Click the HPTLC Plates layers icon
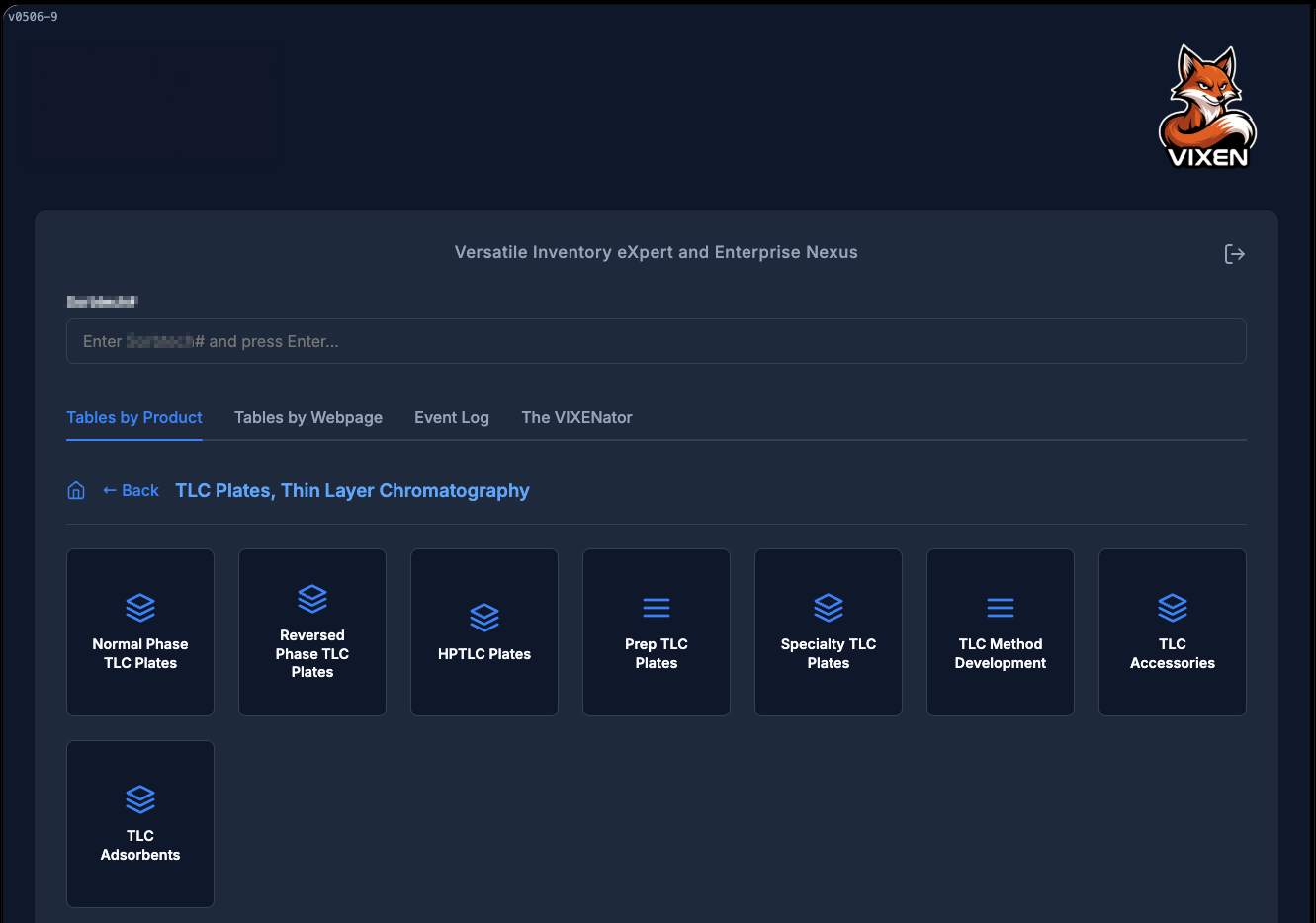1316x923 pixels. (x=484, y=617)
